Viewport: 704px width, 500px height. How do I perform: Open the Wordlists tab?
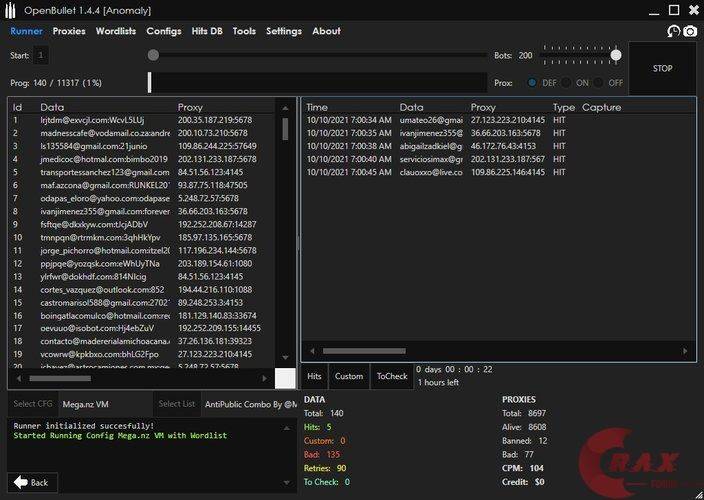[x=115, y=31]
